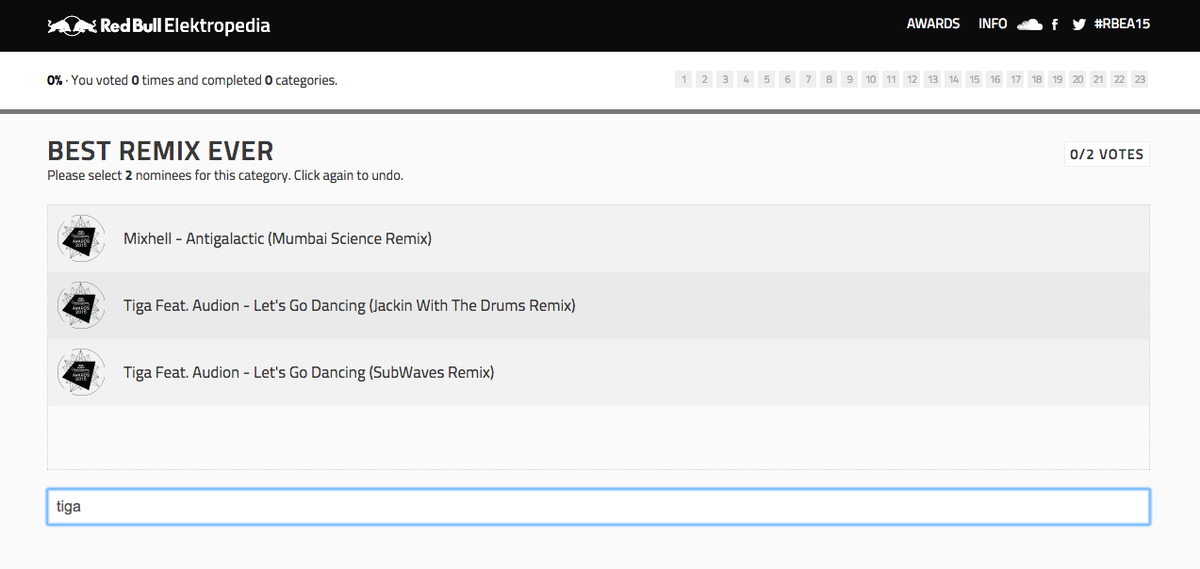
Task: Open the SoundCloud icon link
Action: click(1029, 24)
